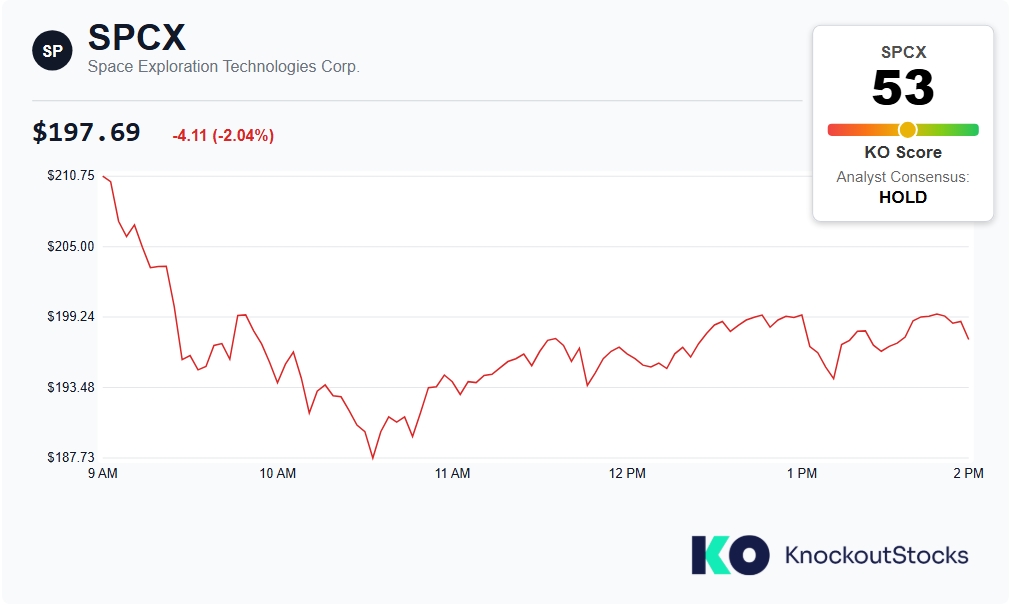
Task: Click the $197.69 current price
Action: (86, 133)
